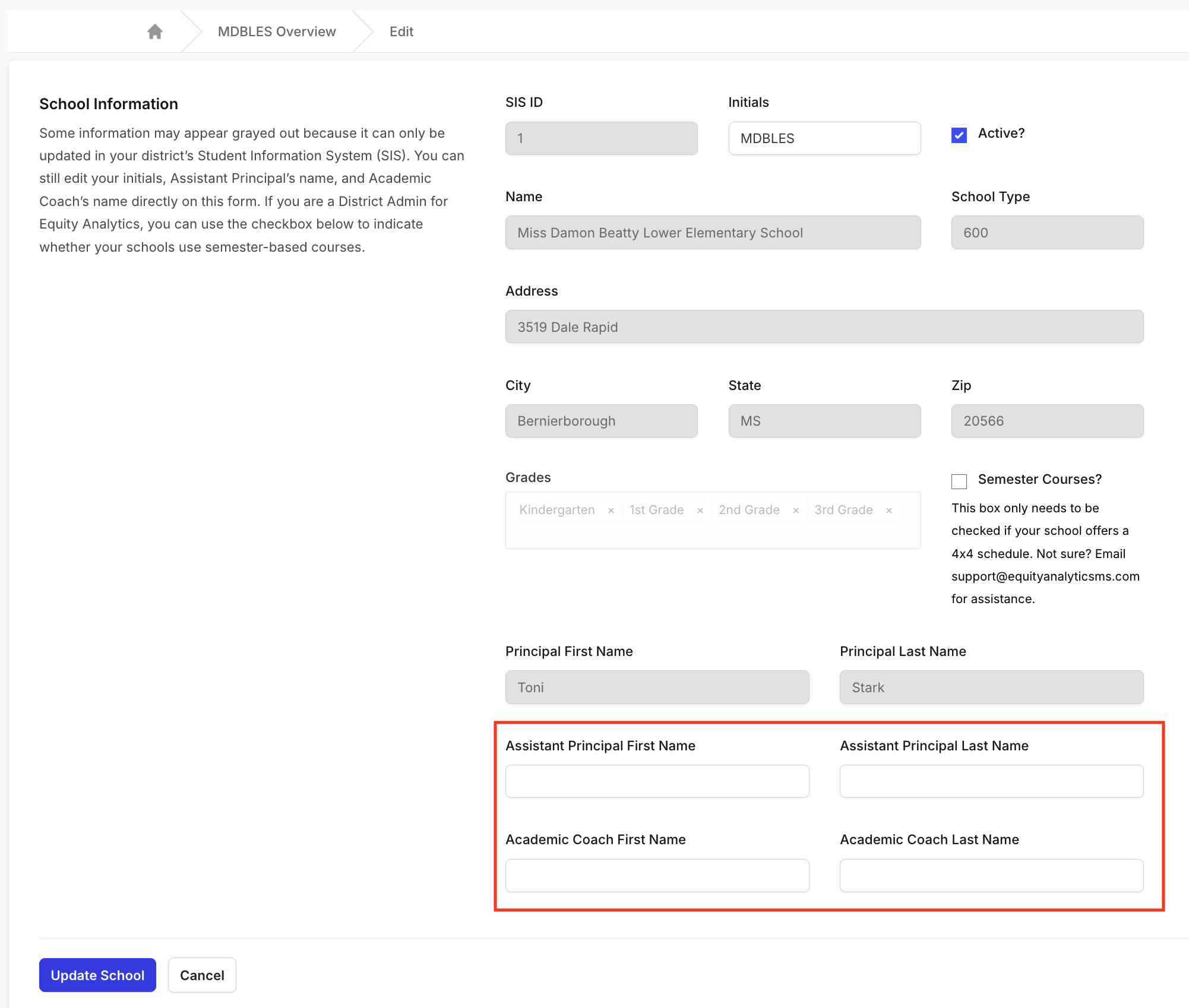Focus the Initials input field

tap(824, 138)
